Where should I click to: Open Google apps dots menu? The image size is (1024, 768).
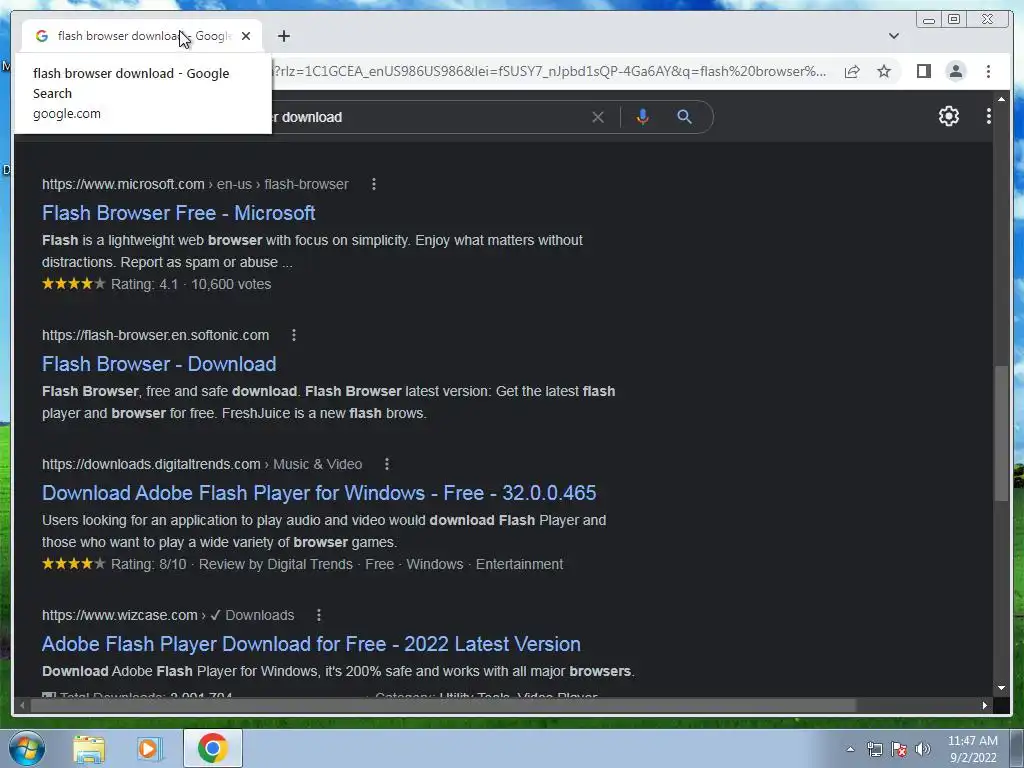click(988, 116)
